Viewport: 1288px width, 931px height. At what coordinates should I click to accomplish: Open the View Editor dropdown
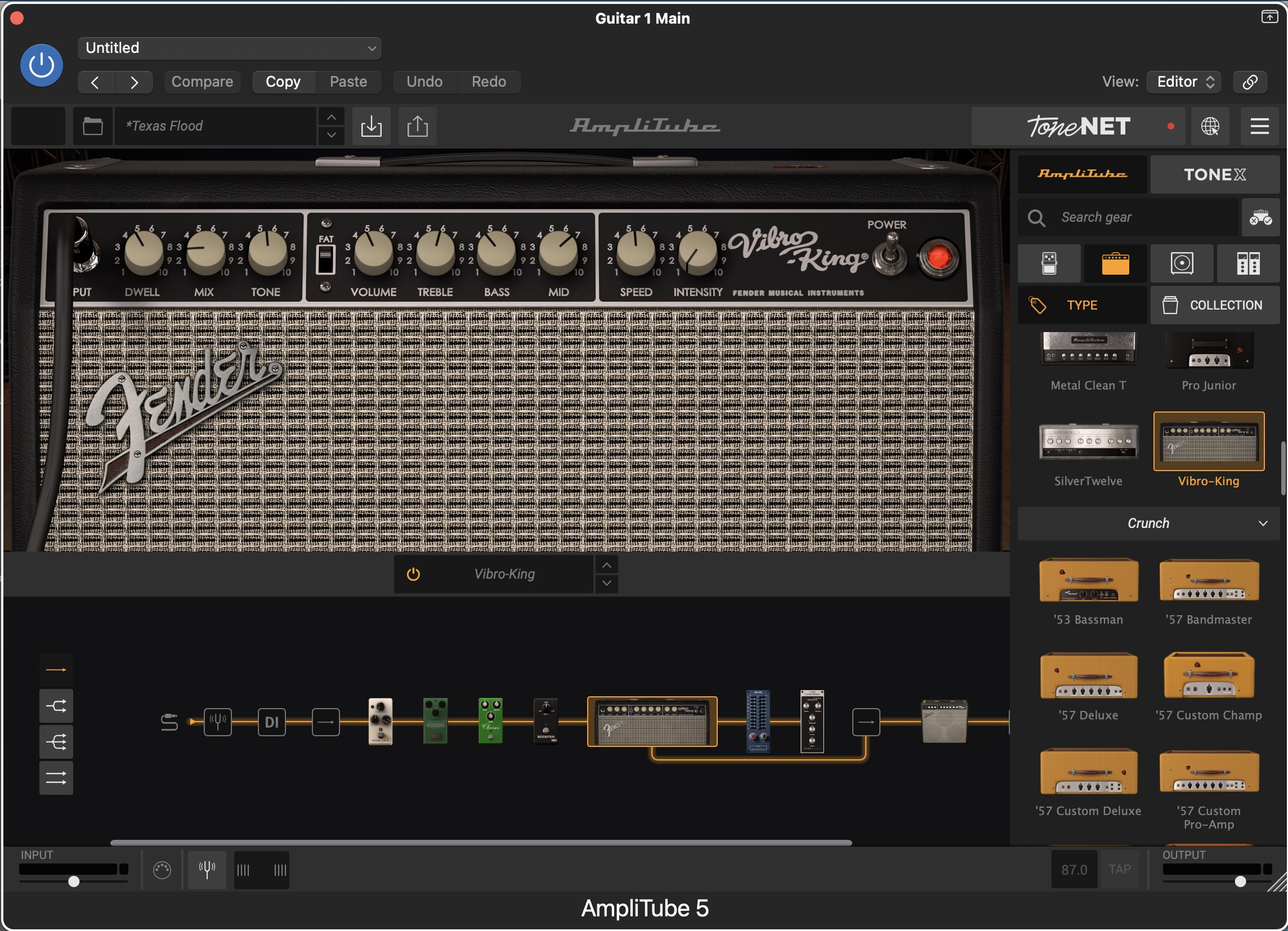pos(1184,82)
